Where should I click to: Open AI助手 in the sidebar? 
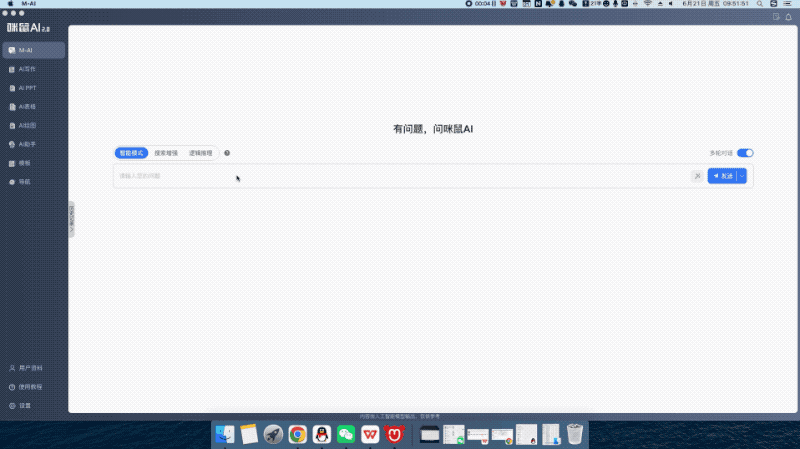[27, 144]
